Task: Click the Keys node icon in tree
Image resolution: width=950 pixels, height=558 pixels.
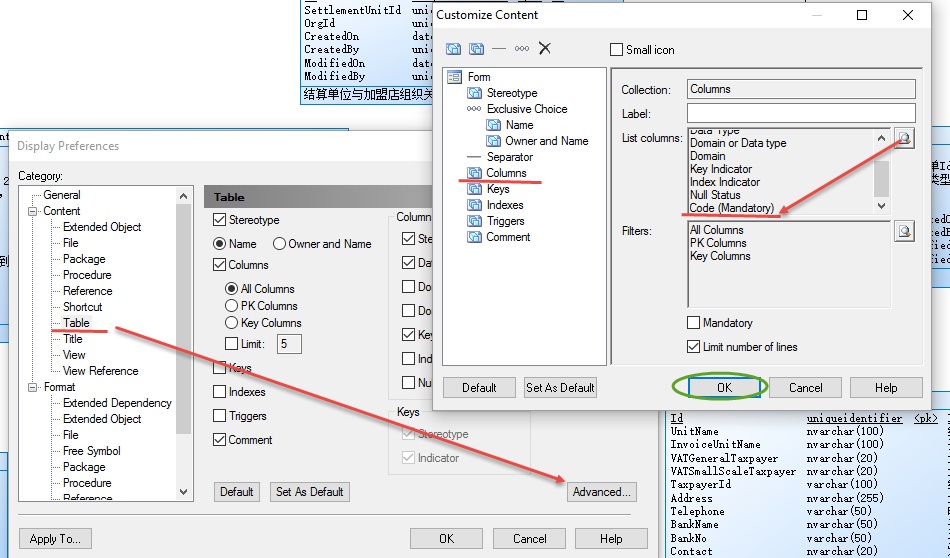Action: point(474,189)
